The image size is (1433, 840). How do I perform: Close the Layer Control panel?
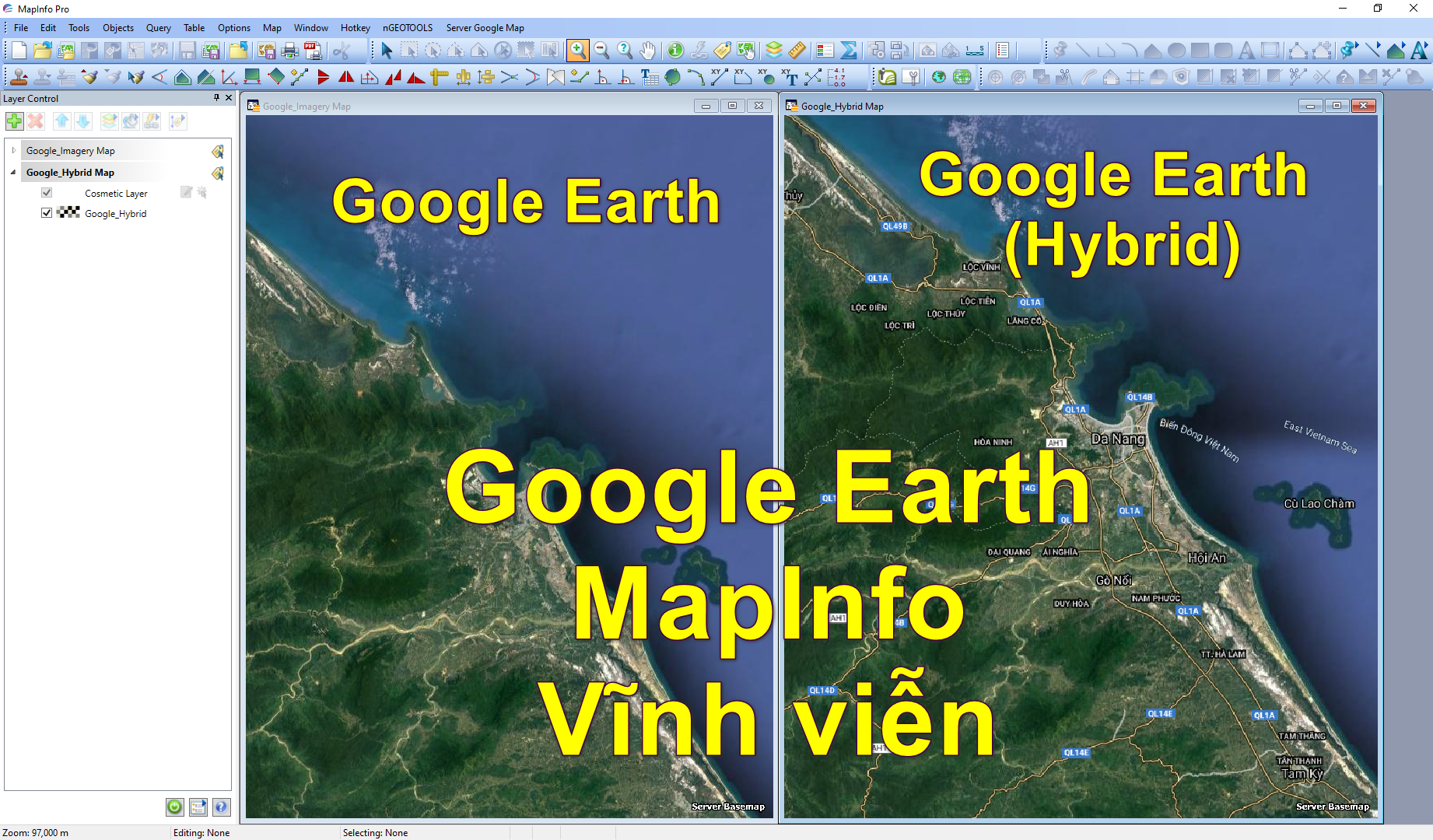229,98
